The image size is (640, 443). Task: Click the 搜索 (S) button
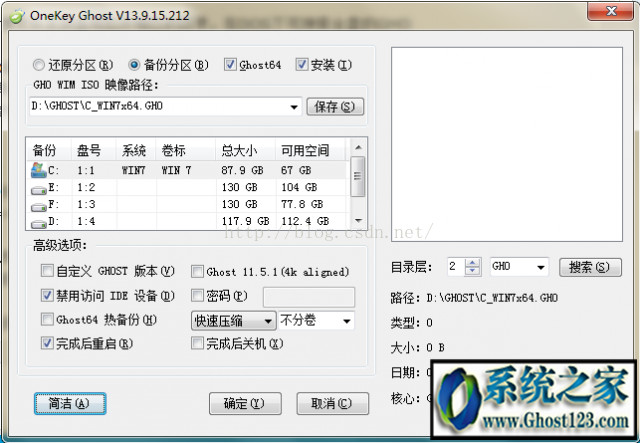point(590,267)
